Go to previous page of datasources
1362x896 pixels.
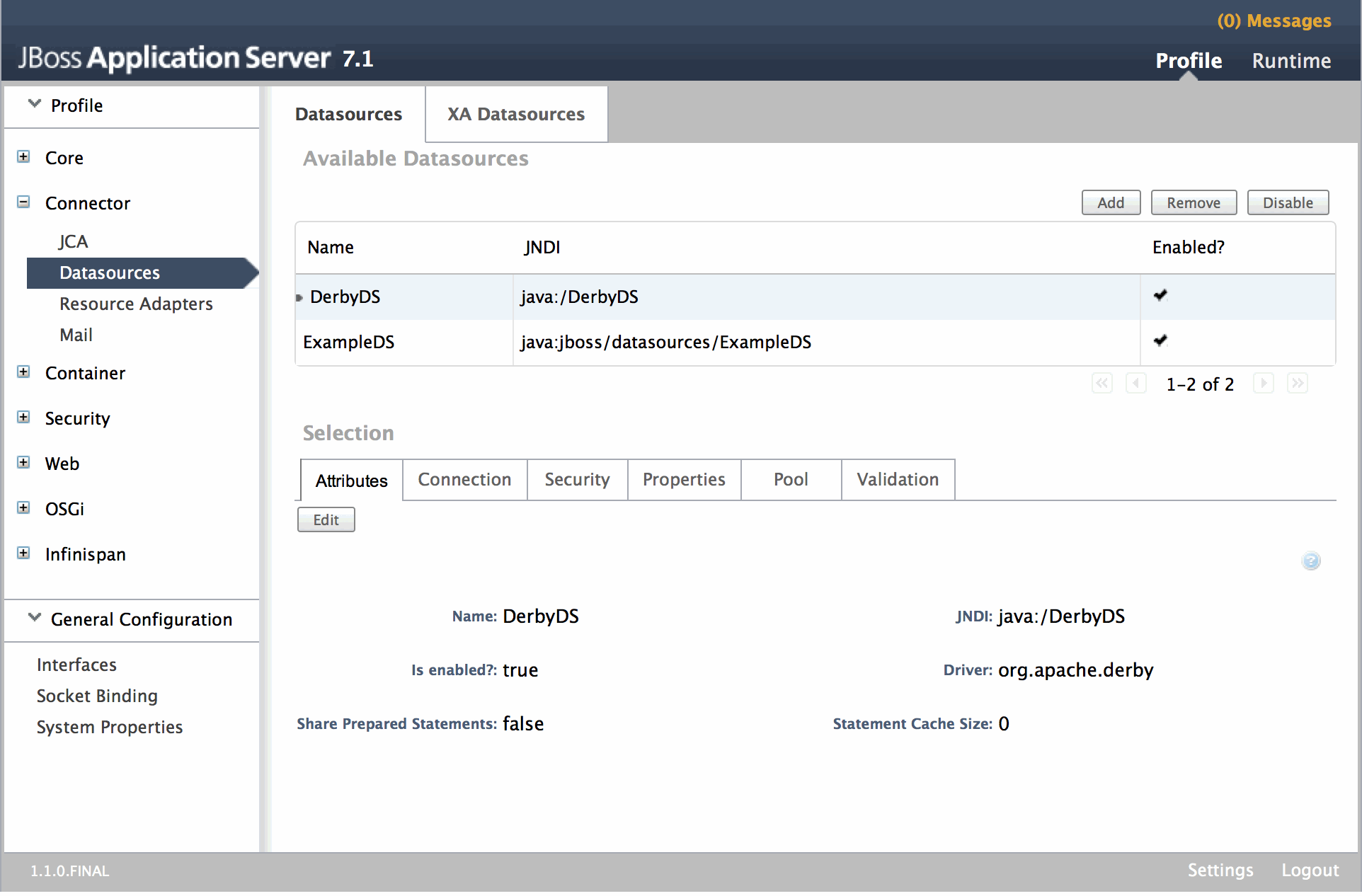tap(1135, 384)
